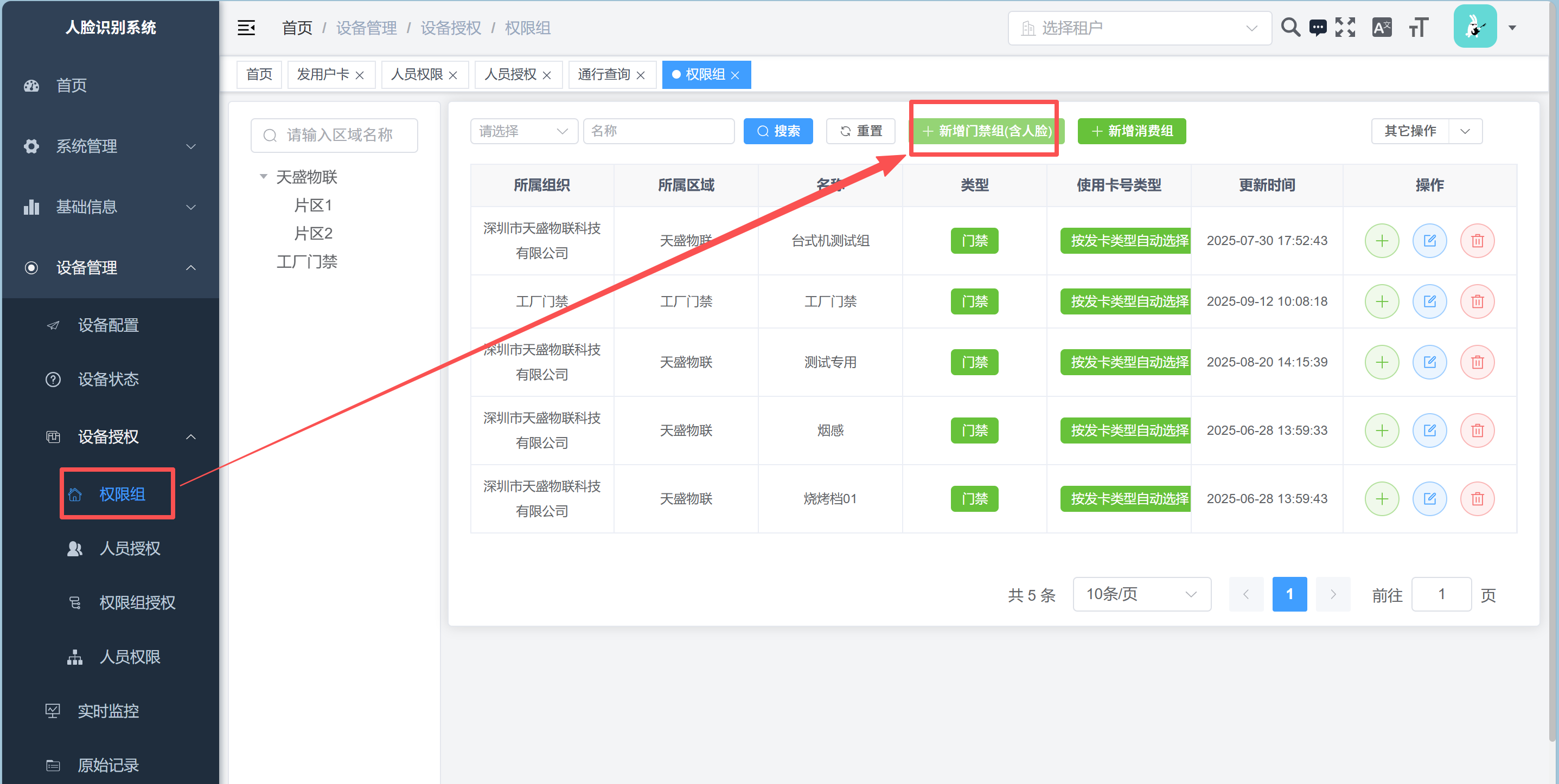
Task: Toggle fullscreen with the expand icon
Action: pos(1345,28)
